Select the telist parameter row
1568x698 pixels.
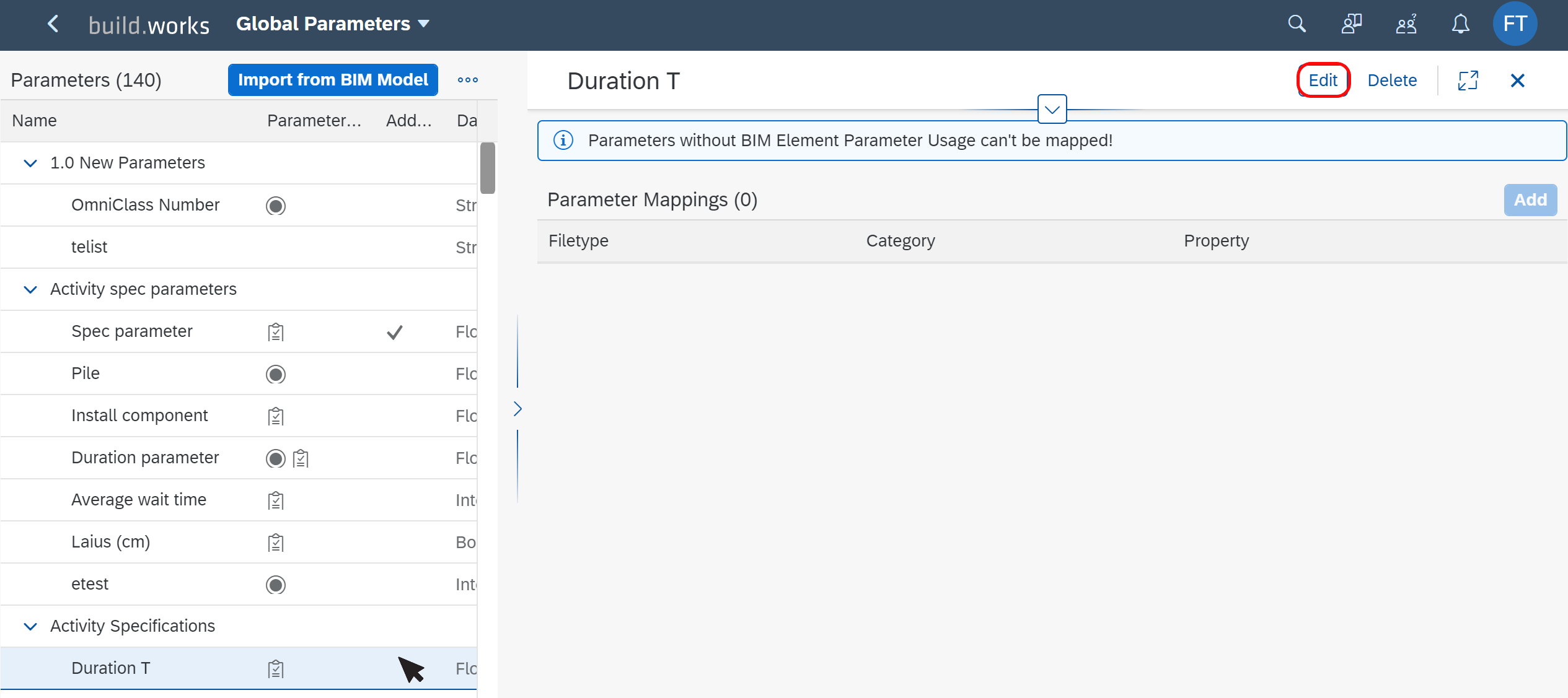coord(239,247)
